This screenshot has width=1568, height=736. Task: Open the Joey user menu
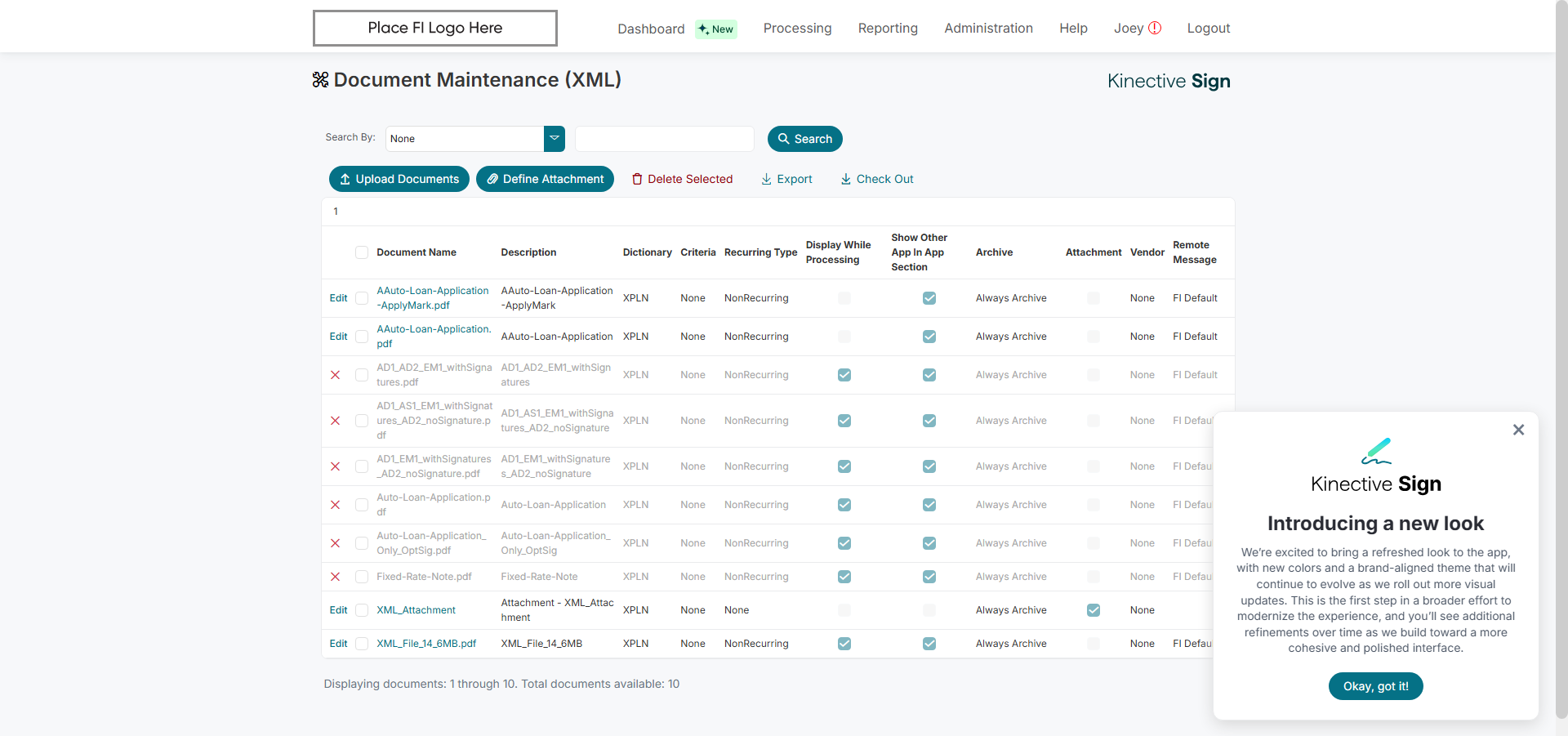tap(1128, 28)
